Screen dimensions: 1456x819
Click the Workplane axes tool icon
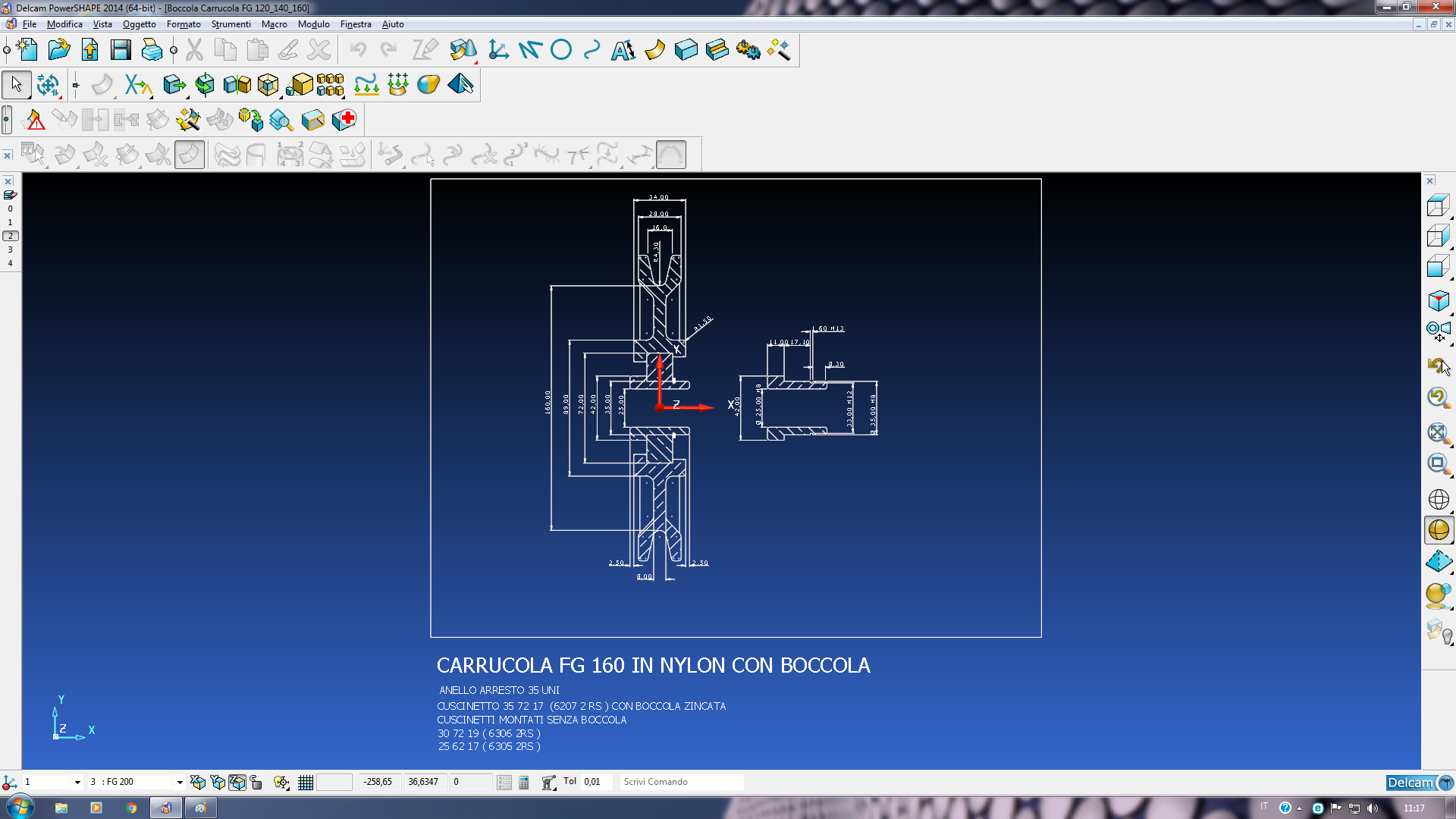498,50
